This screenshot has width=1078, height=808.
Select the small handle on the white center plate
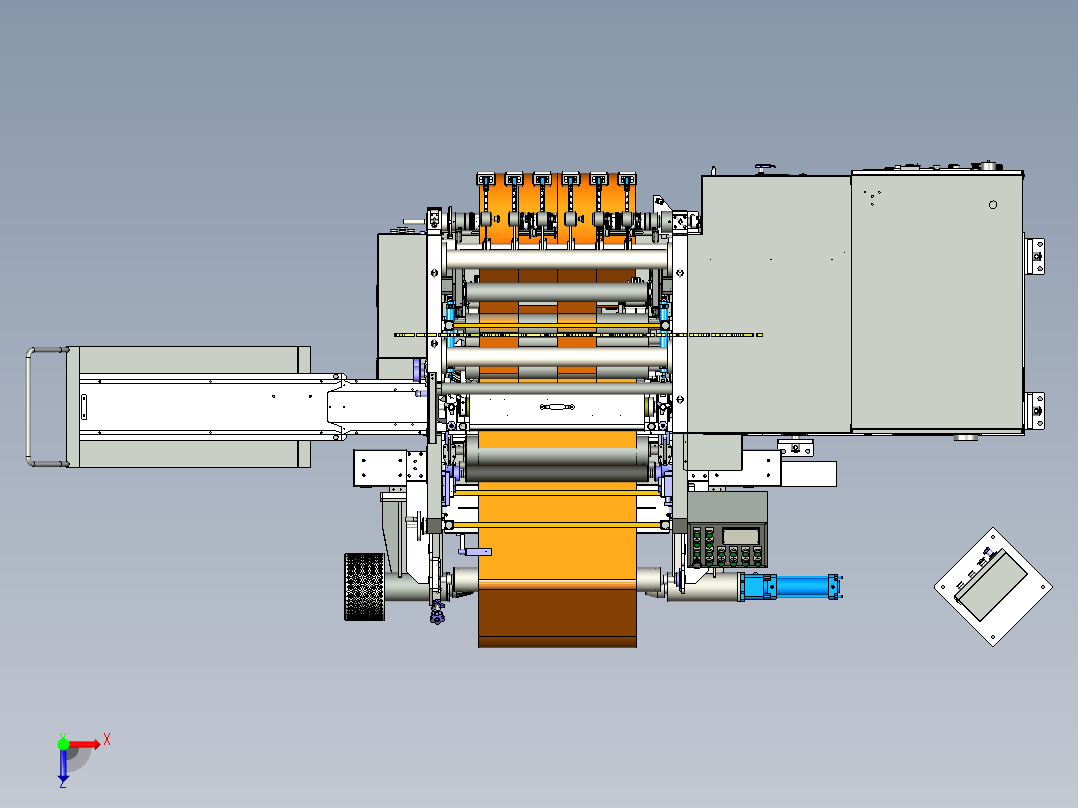point(557,407)
